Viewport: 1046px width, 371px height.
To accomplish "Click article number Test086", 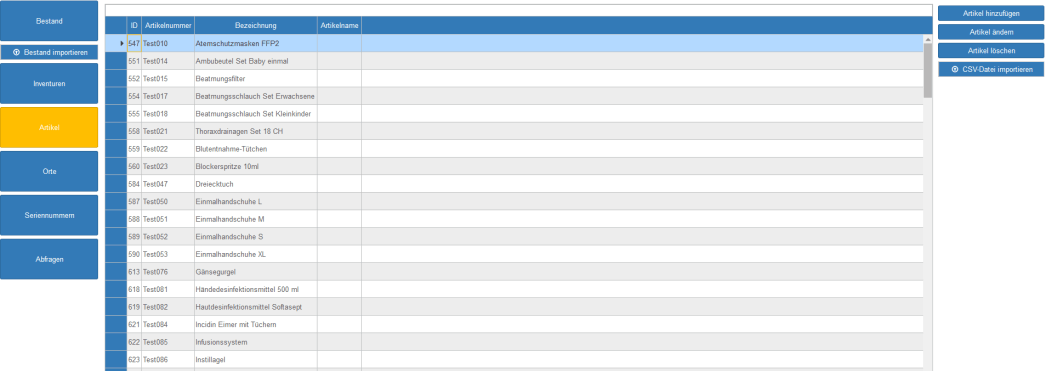I will [168, 360].
